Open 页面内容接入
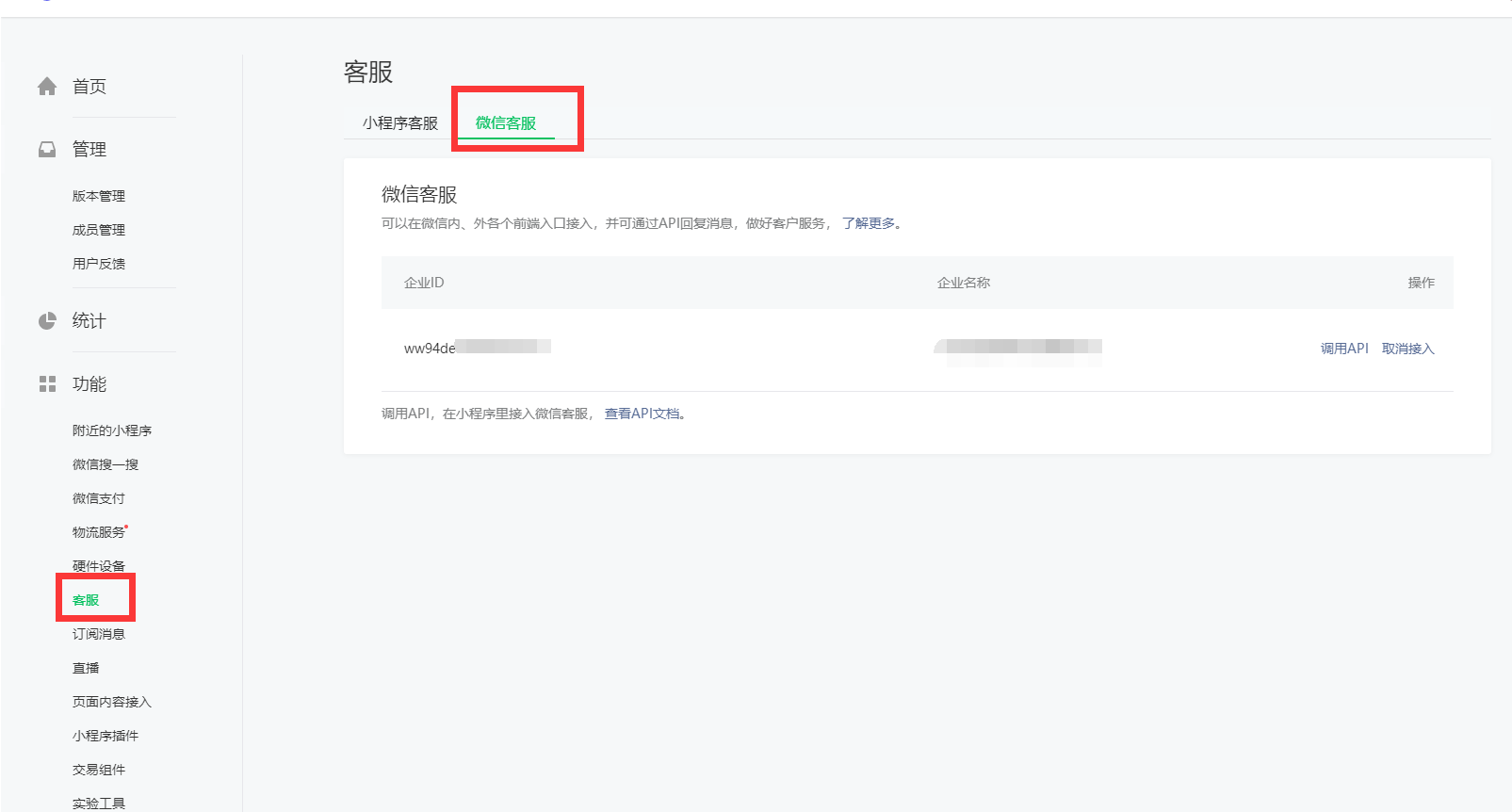Screen dimensions: 1512x812 (112, 702)
